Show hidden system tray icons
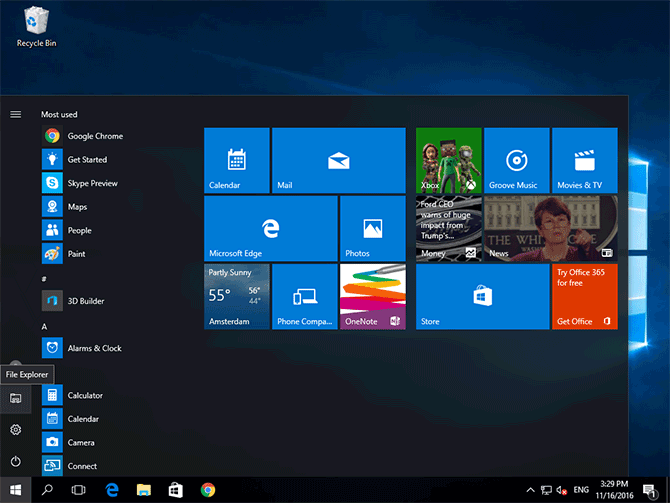 pyautogui.click(x=530, y=490)
